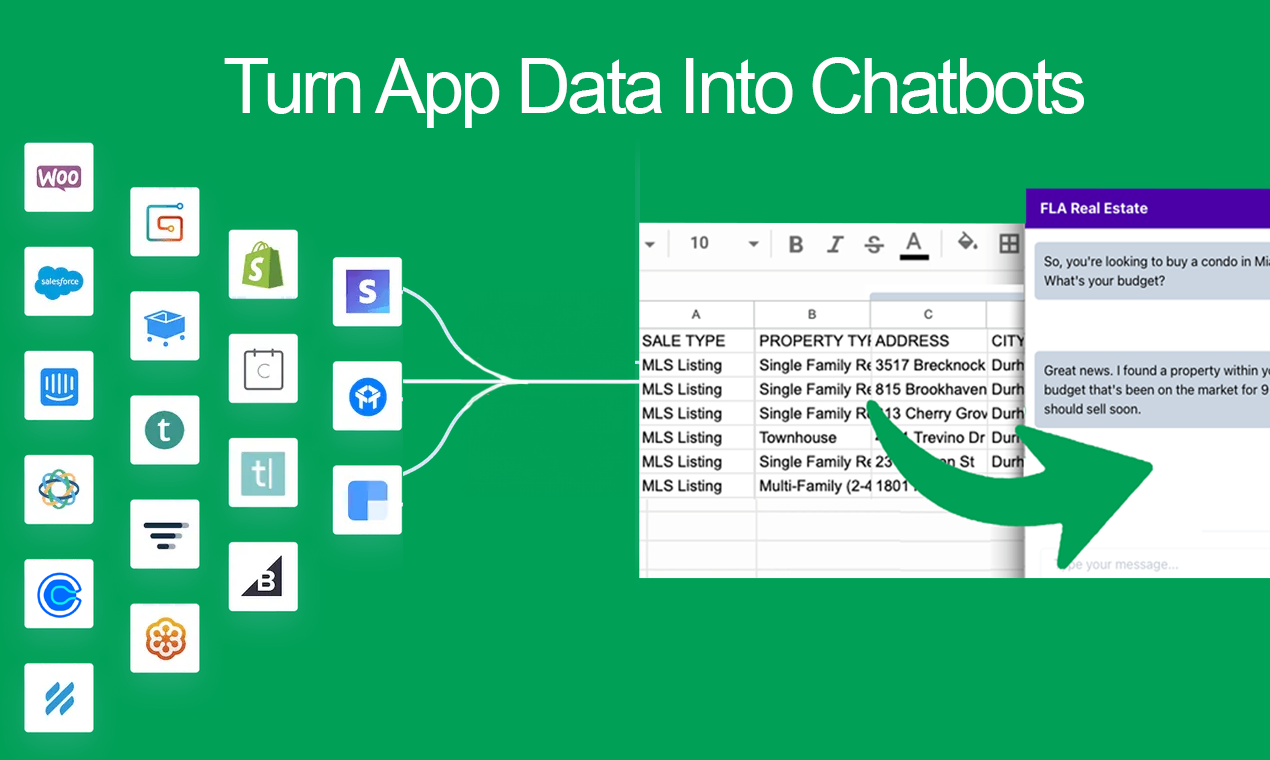
Task: Click the "Great news" chat message bubble
Action: [1152, 390]
